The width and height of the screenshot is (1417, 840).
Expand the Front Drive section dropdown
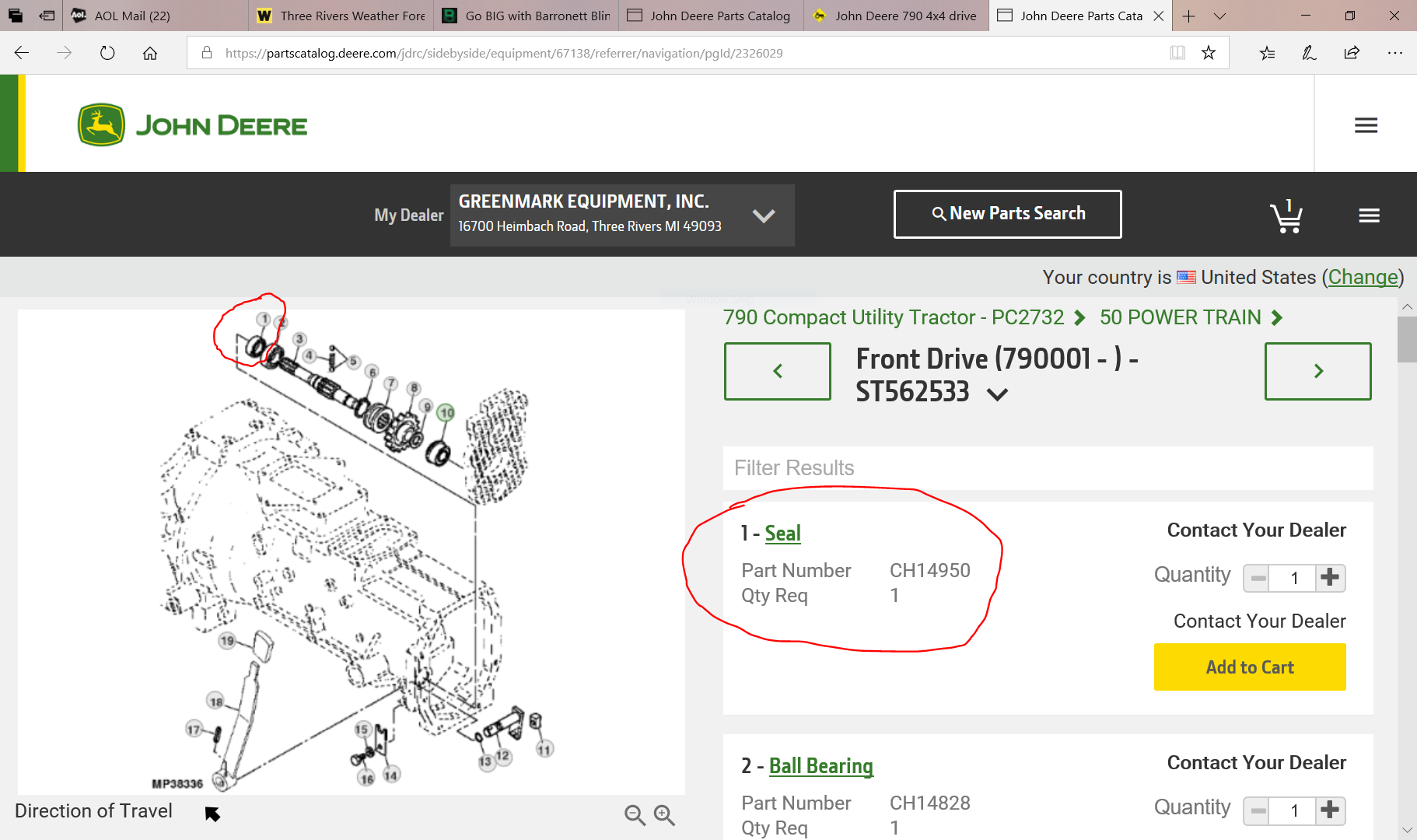click(x=997, y=394)
